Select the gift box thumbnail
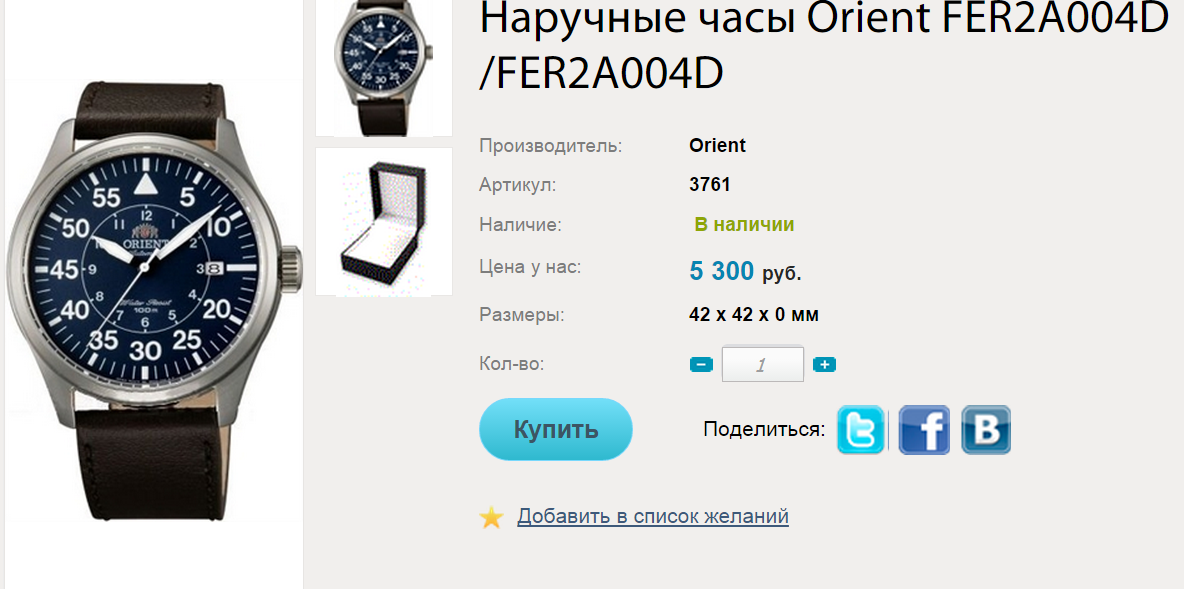 click(x=384, y=221)
